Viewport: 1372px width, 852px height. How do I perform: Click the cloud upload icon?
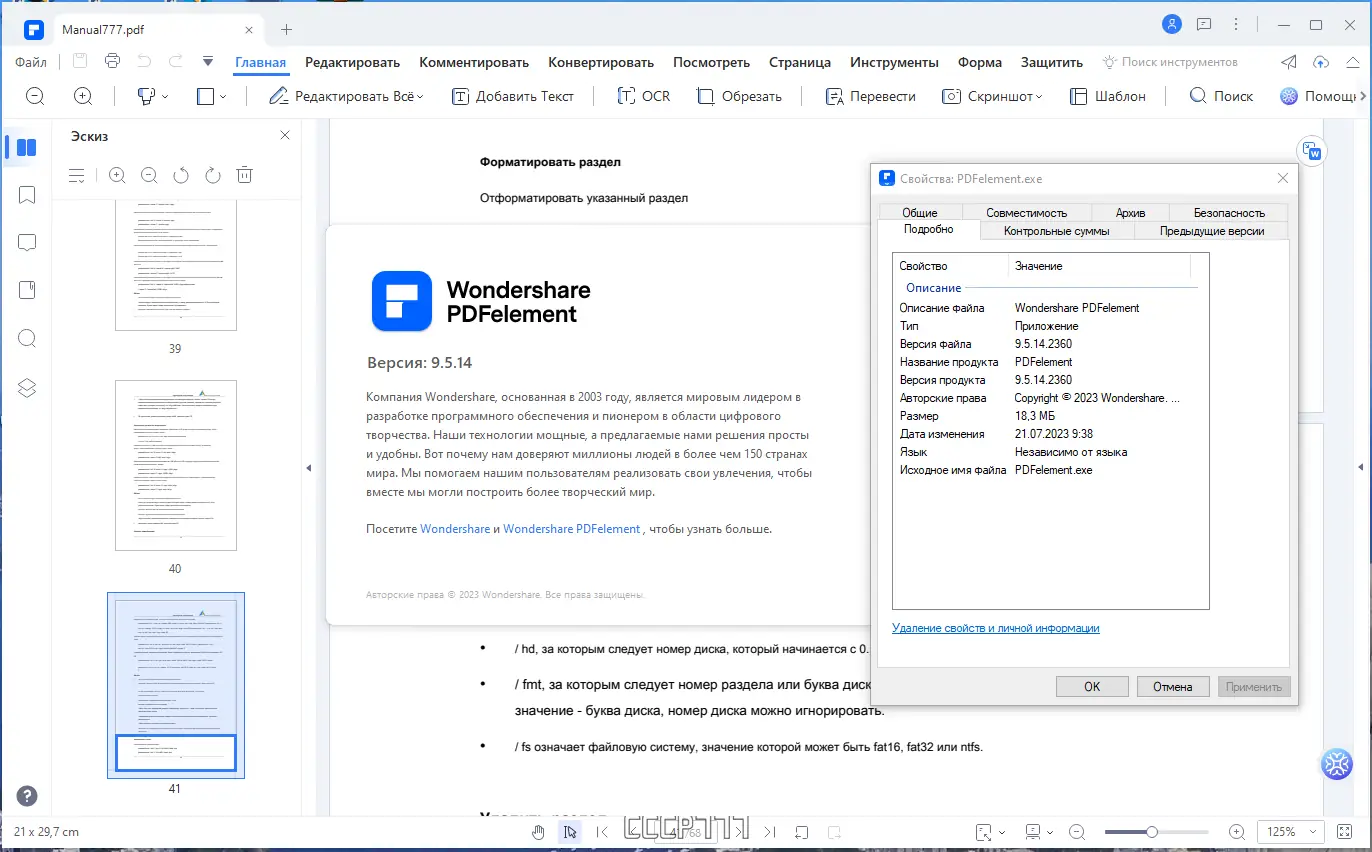pyautogui.click(x=1322, y=62)
